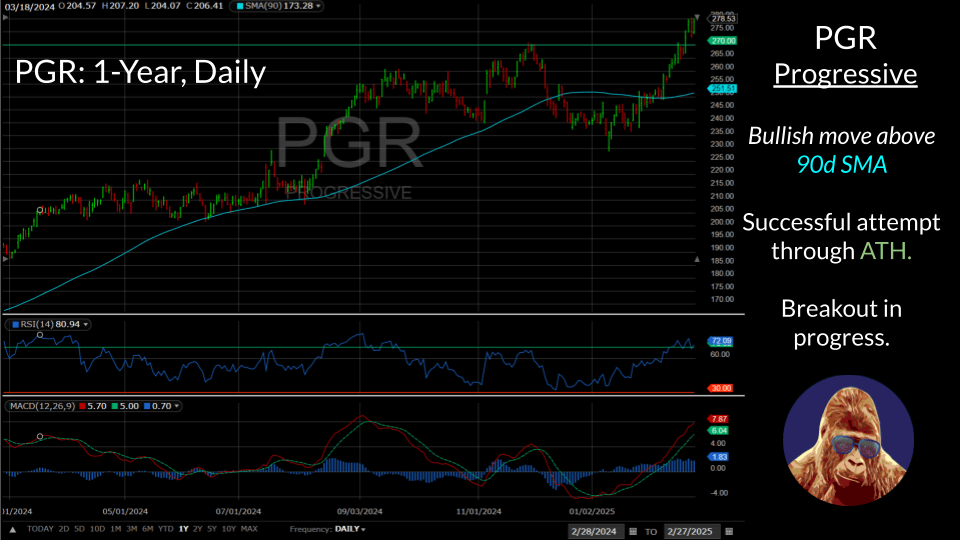Select the 1Y time range

[183, 529]
